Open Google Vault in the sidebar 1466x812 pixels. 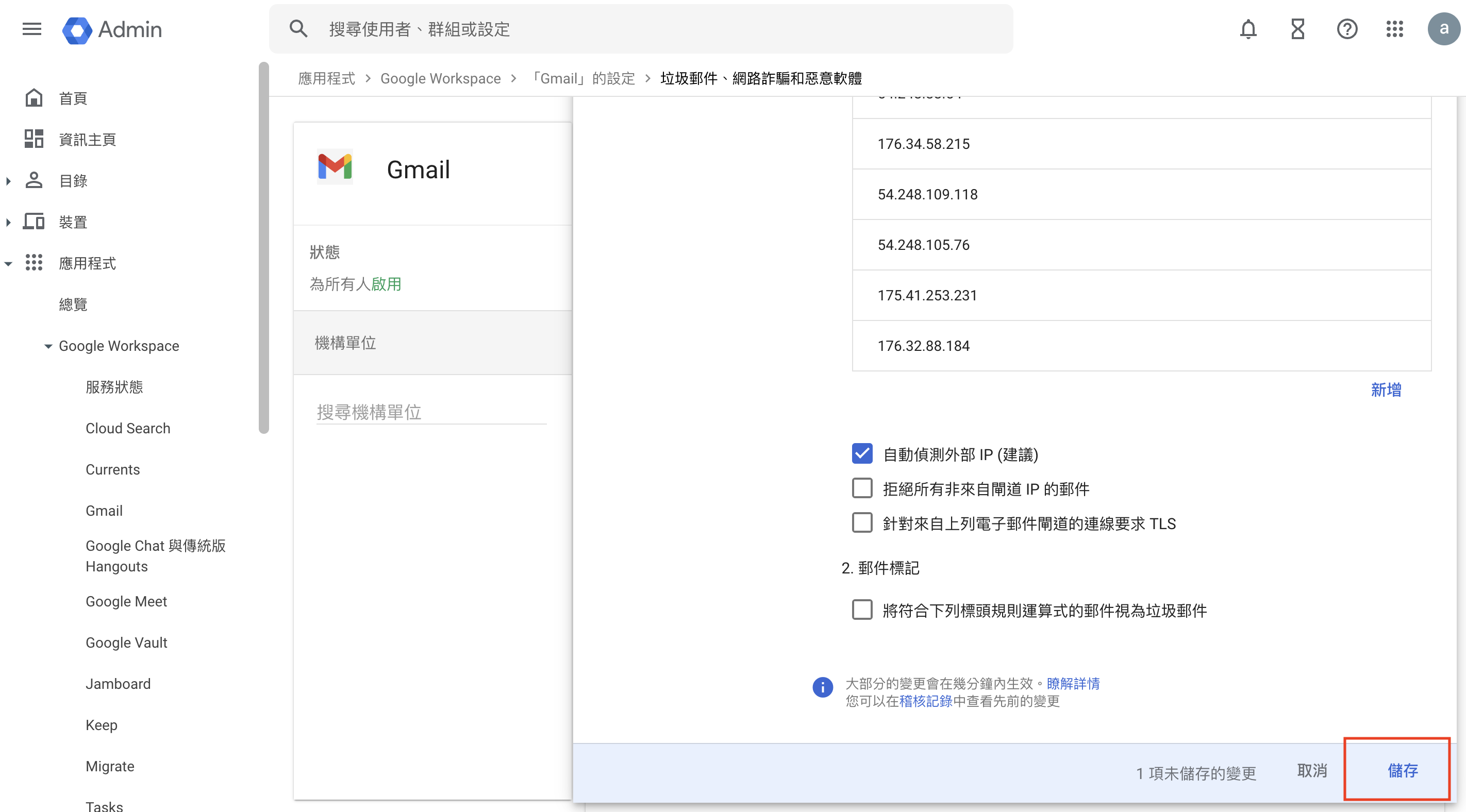pos(126,642)
